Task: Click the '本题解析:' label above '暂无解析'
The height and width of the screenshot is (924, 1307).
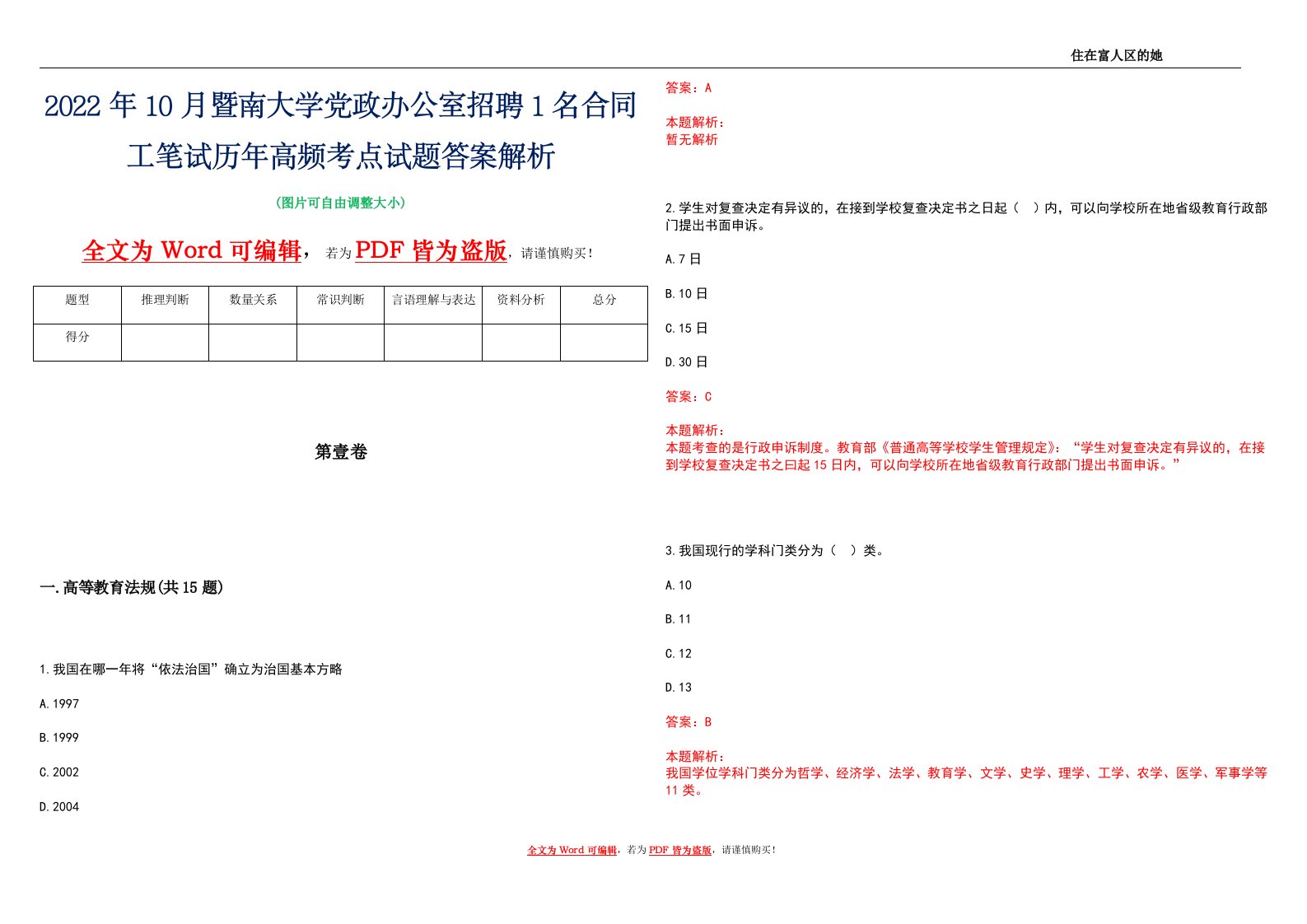Action: [x=695, y=123]
